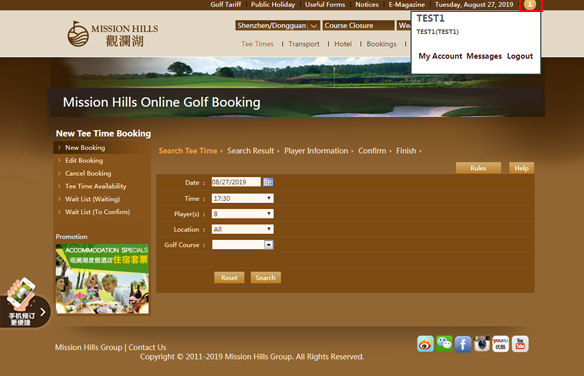The width and height of the screenshot is (584, 376).
Task: Open the Bookings menu item
Action: click(x=381, y=44)
